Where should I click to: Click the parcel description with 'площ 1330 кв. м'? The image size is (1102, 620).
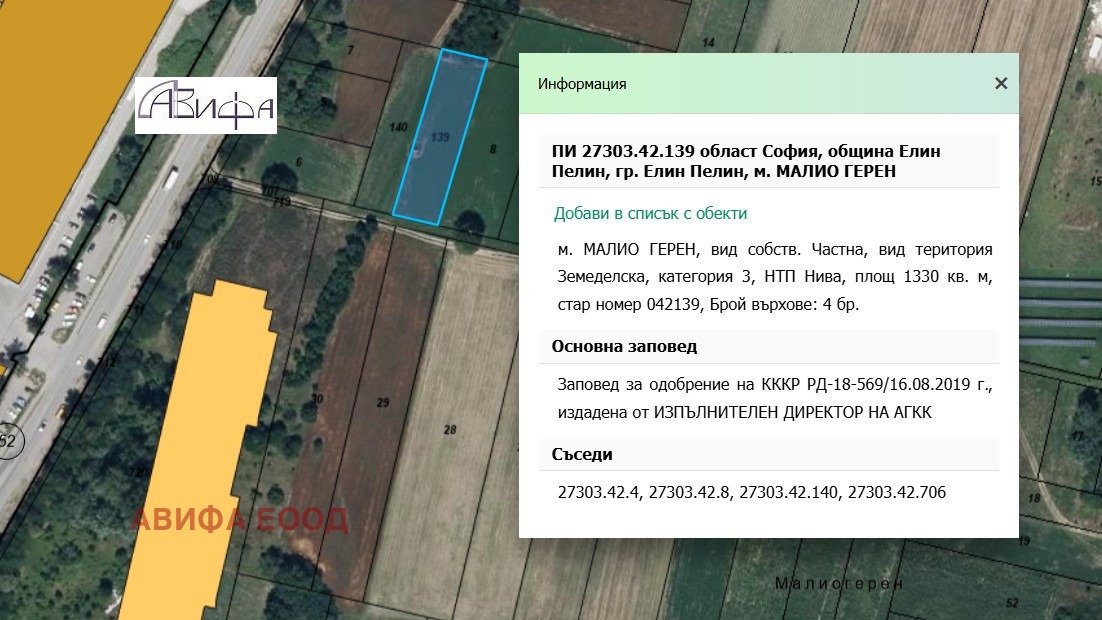tap(774, 277)
